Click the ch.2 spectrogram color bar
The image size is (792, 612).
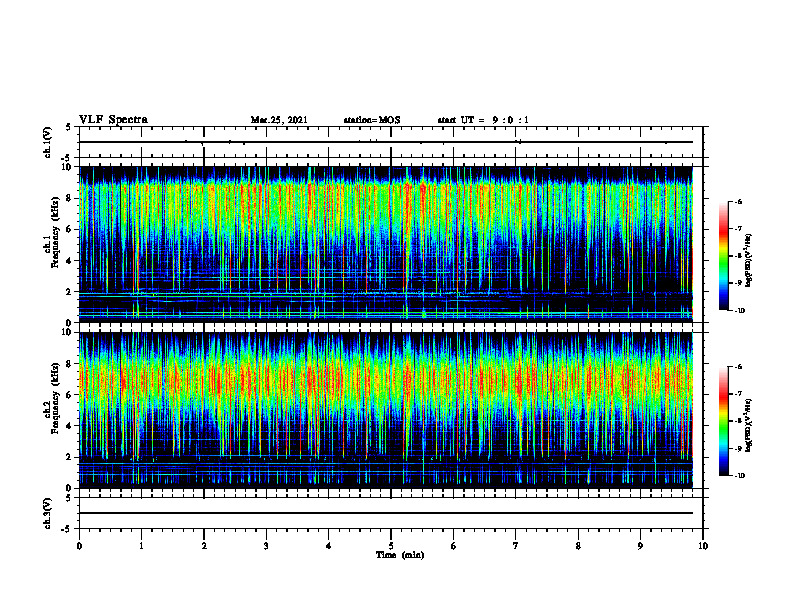[x=724, y=421]
